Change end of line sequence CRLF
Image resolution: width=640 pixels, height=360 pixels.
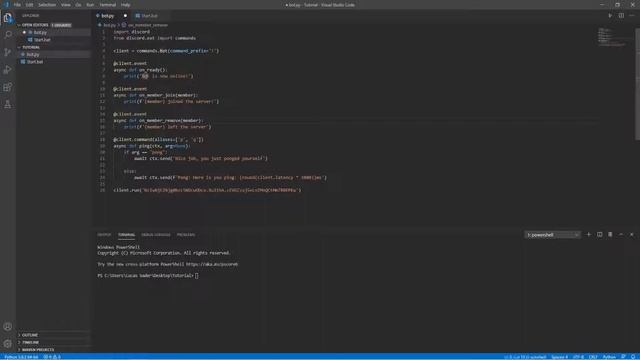[593, 357]
